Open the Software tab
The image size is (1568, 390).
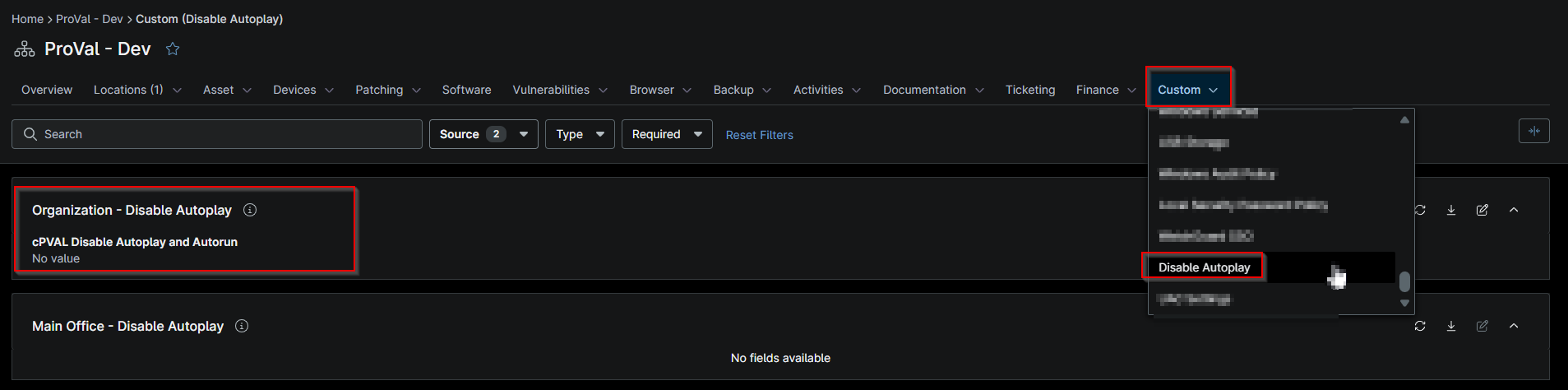466,90
